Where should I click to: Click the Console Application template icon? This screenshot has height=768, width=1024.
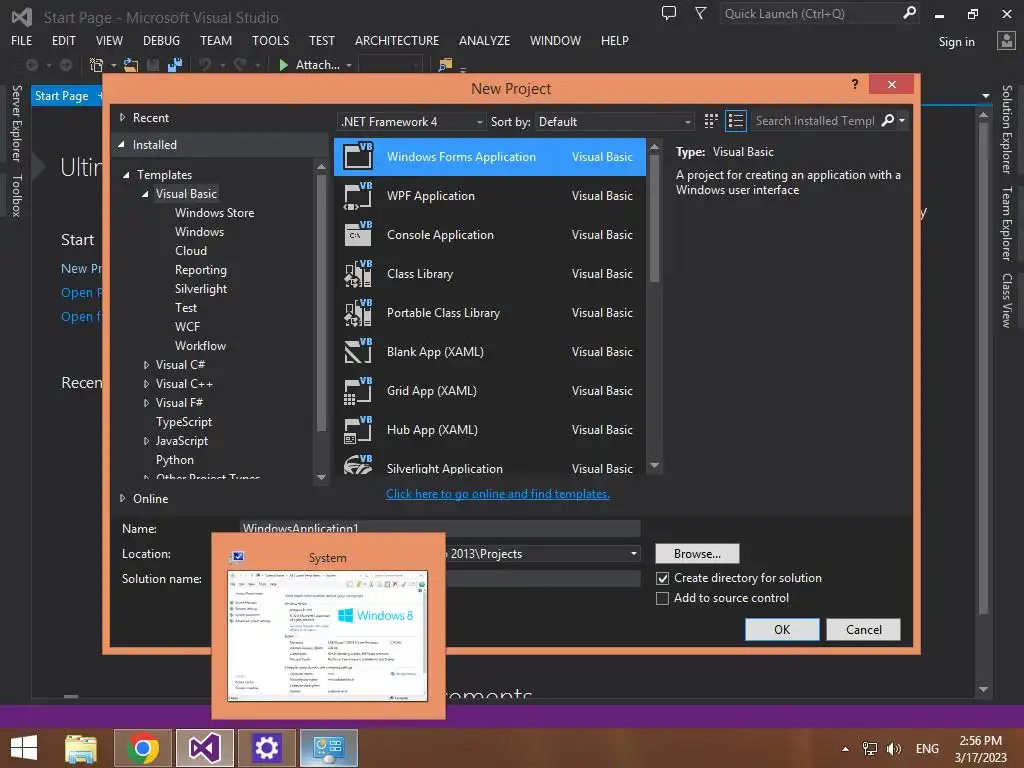(x=358, y=234)
